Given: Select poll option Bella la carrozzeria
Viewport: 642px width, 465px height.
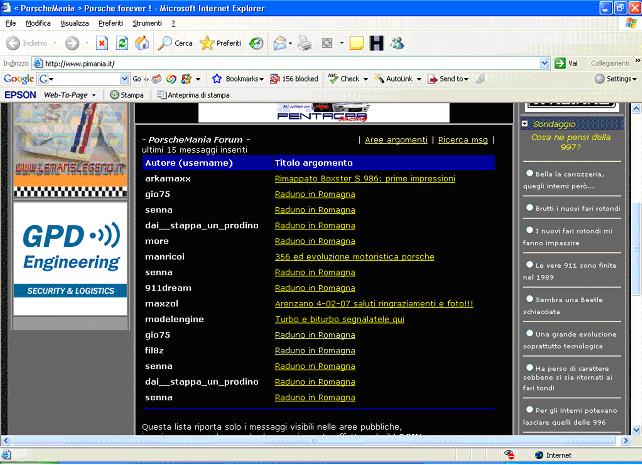Looking at the screenshot, I should 530,173.
